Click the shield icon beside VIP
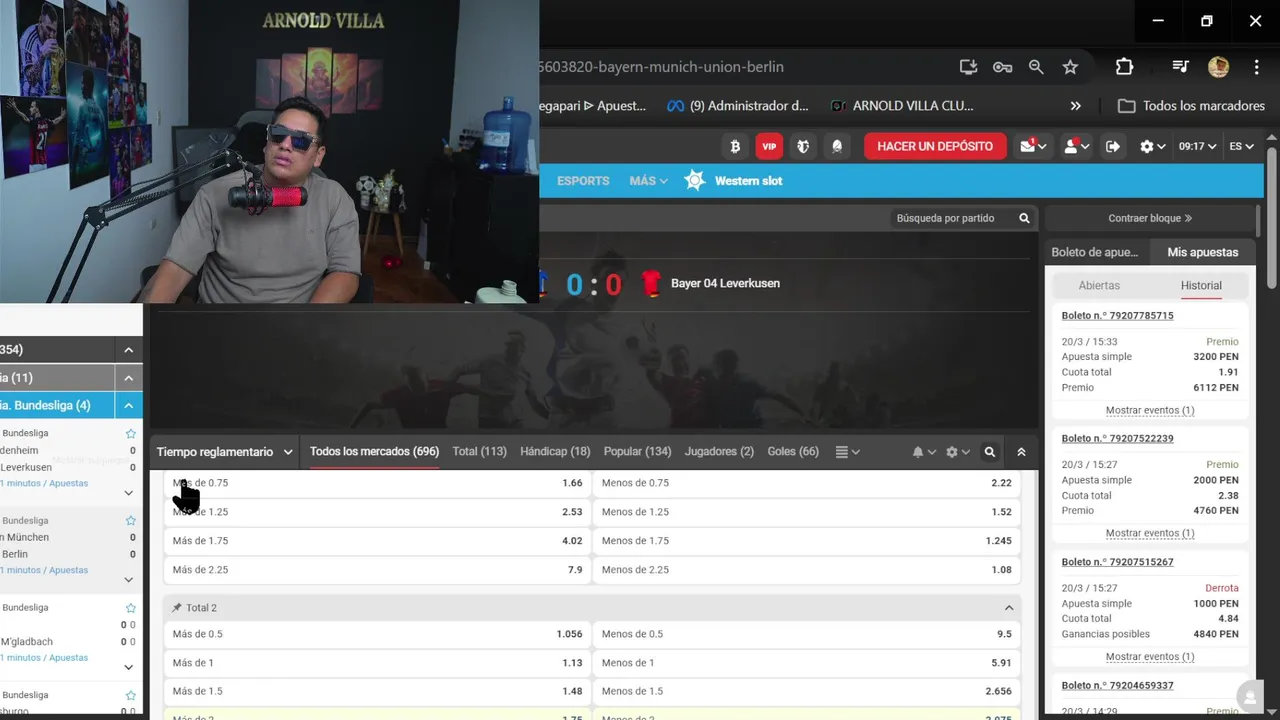 [x=803, y=146]
